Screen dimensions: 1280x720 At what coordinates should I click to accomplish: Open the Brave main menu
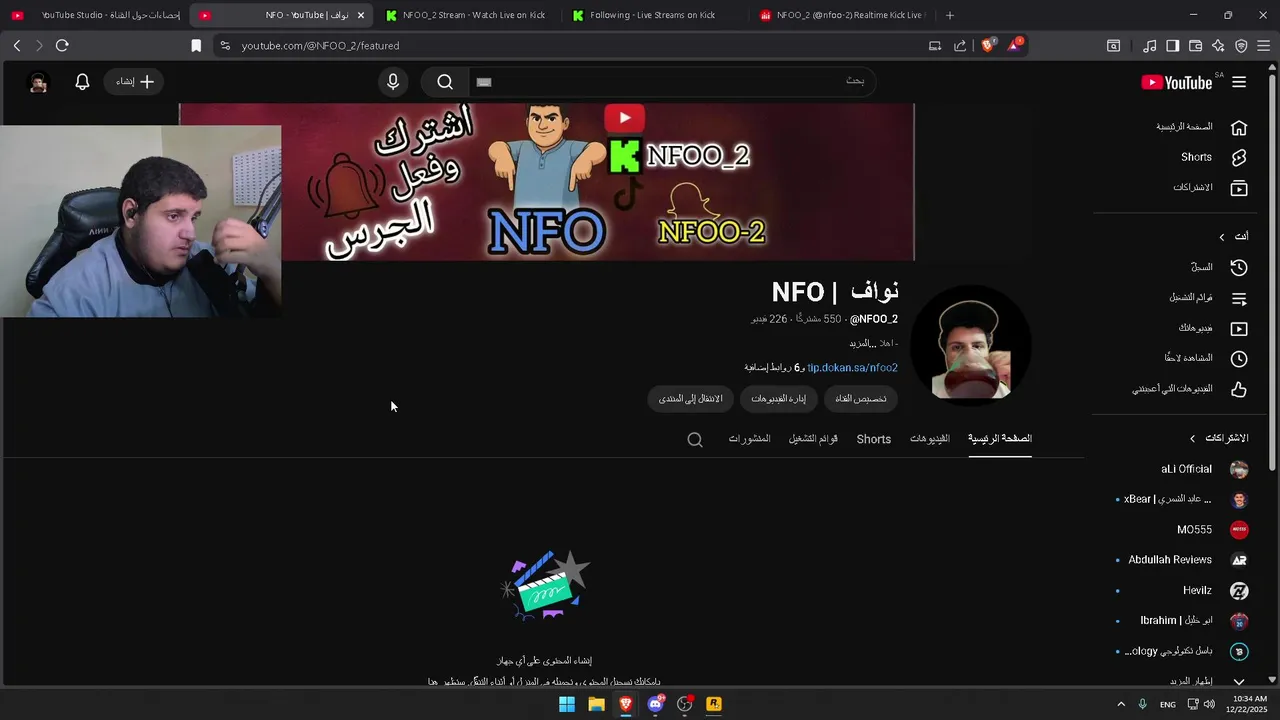click(x=1264, y=45)
